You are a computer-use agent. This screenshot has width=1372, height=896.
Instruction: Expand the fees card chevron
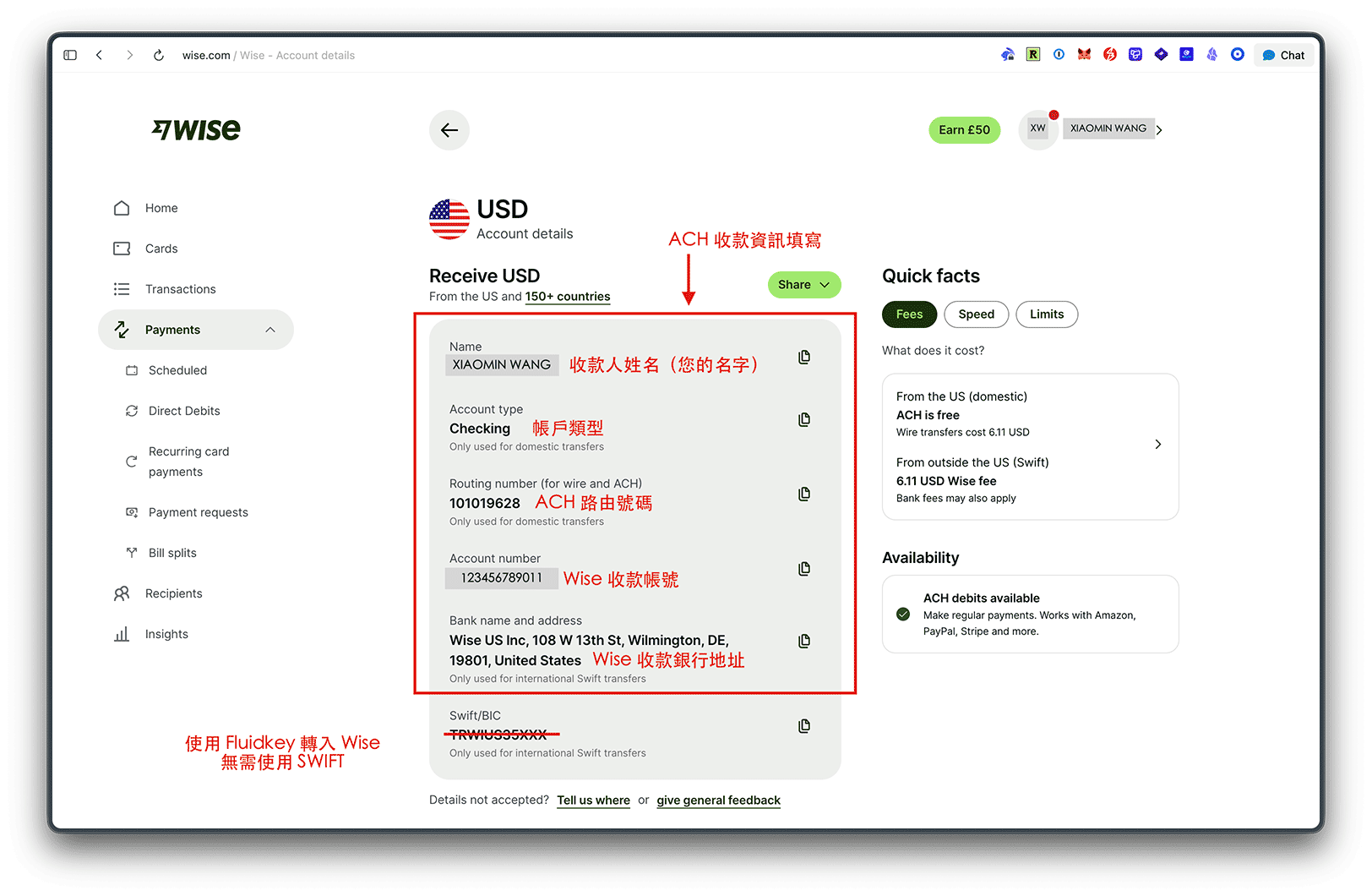(x=1158, y=445)
